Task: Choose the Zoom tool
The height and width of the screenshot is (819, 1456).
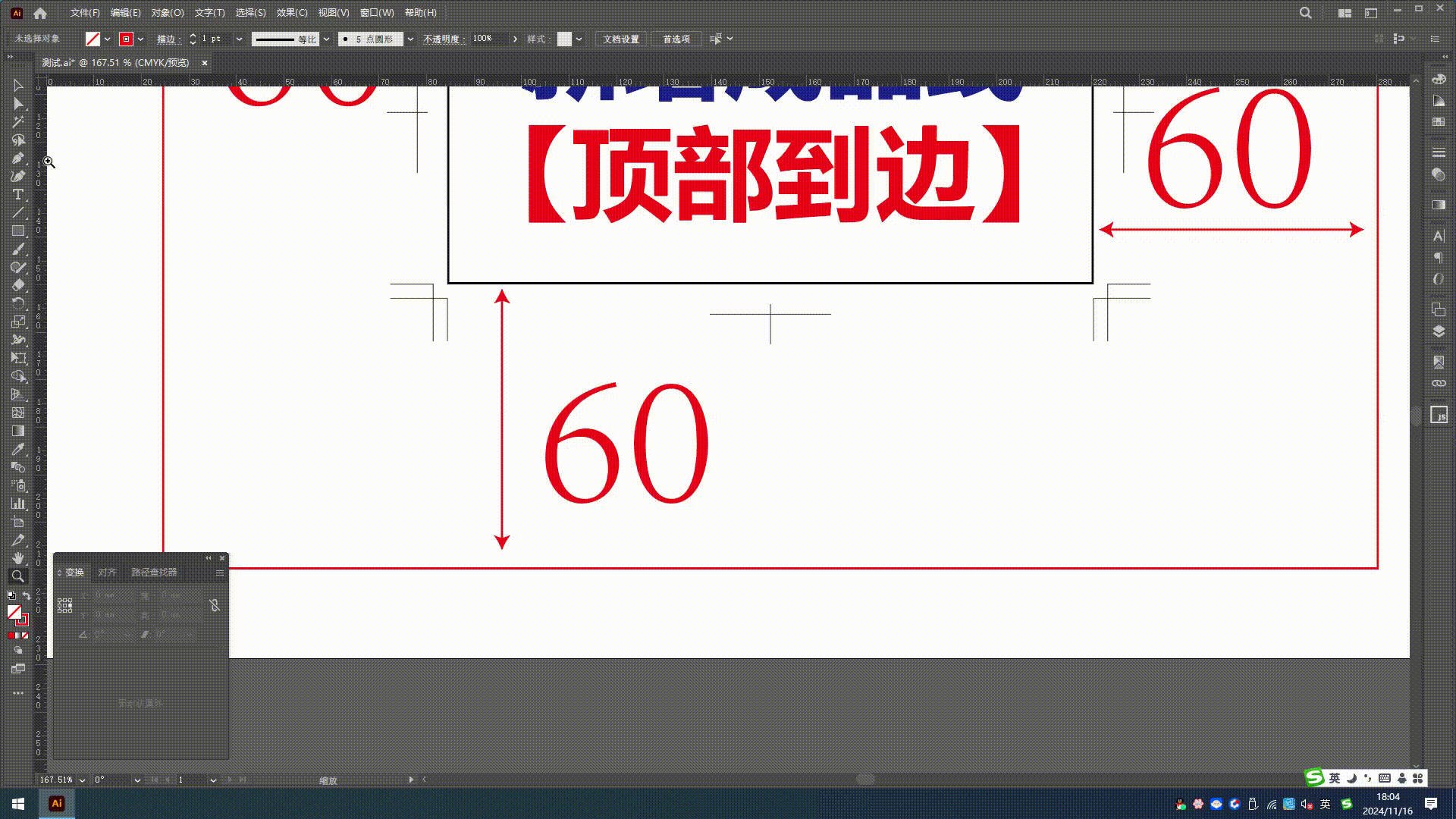Action: (18, 576)
